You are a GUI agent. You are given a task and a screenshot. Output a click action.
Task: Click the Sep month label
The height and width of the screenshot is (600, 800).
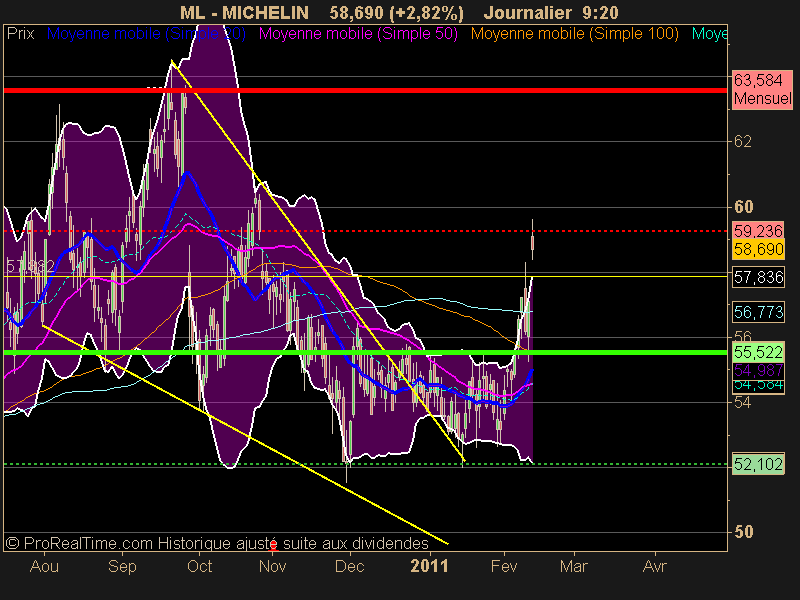[x=122, y=566]
